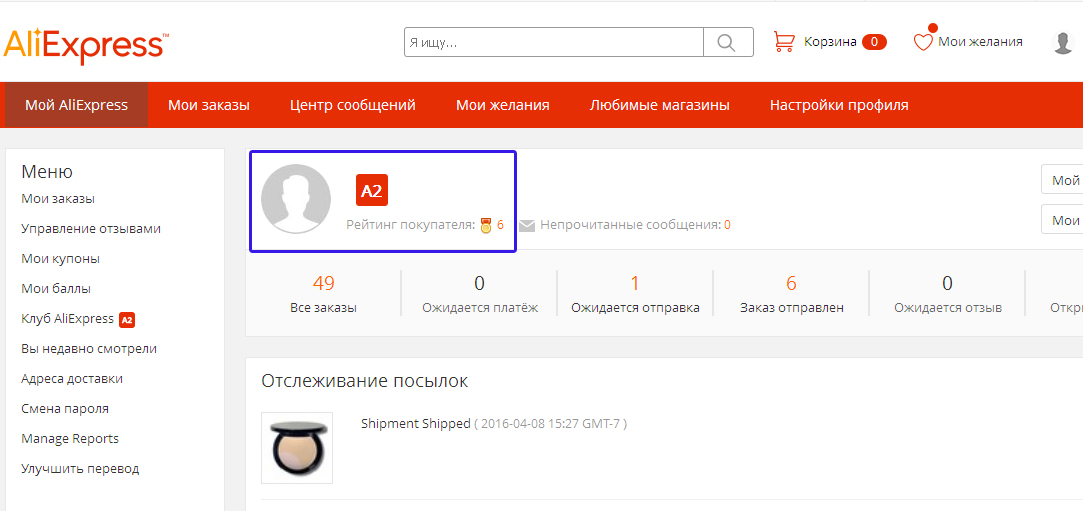The height and width of the screenshot is (511, 1083).
Task: Click unread messages count 0
Action: tap(727, 225)
